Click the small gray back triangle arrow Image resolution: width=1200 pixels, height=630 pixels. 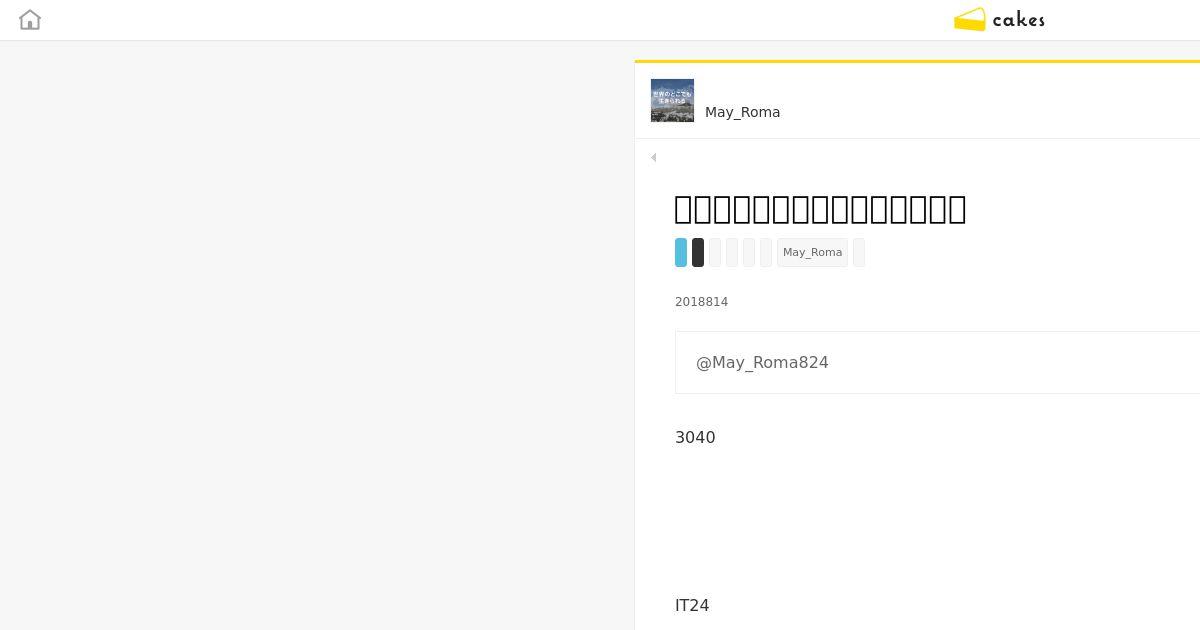(x=653, y=157)
